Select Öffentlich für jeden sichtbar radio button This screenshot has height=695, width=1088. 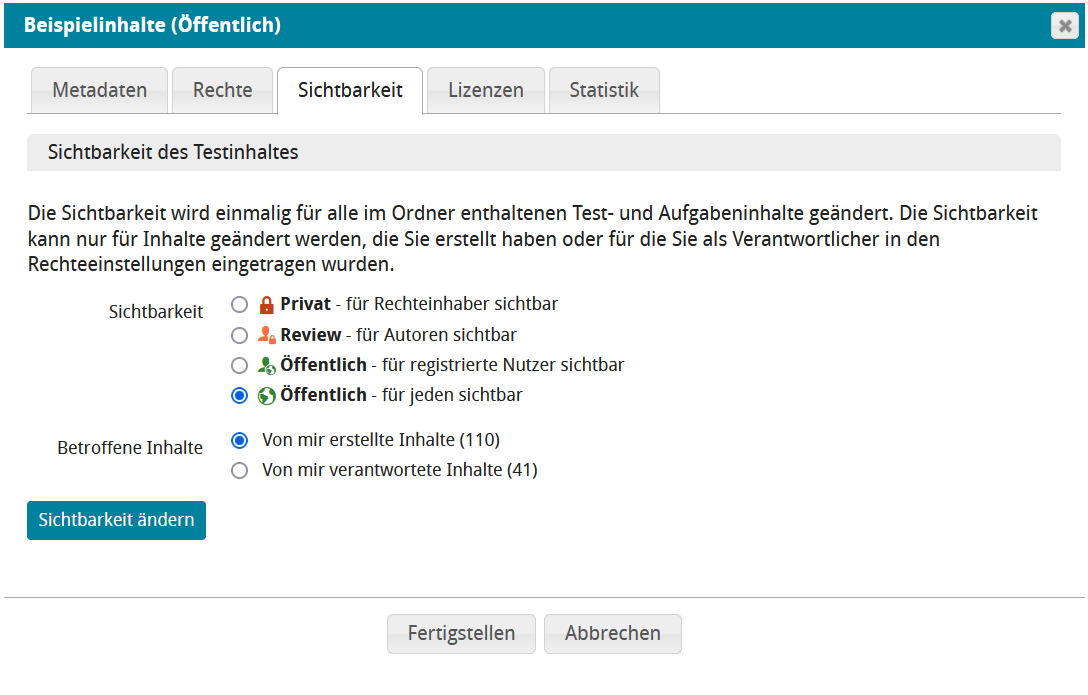point(239,396)
